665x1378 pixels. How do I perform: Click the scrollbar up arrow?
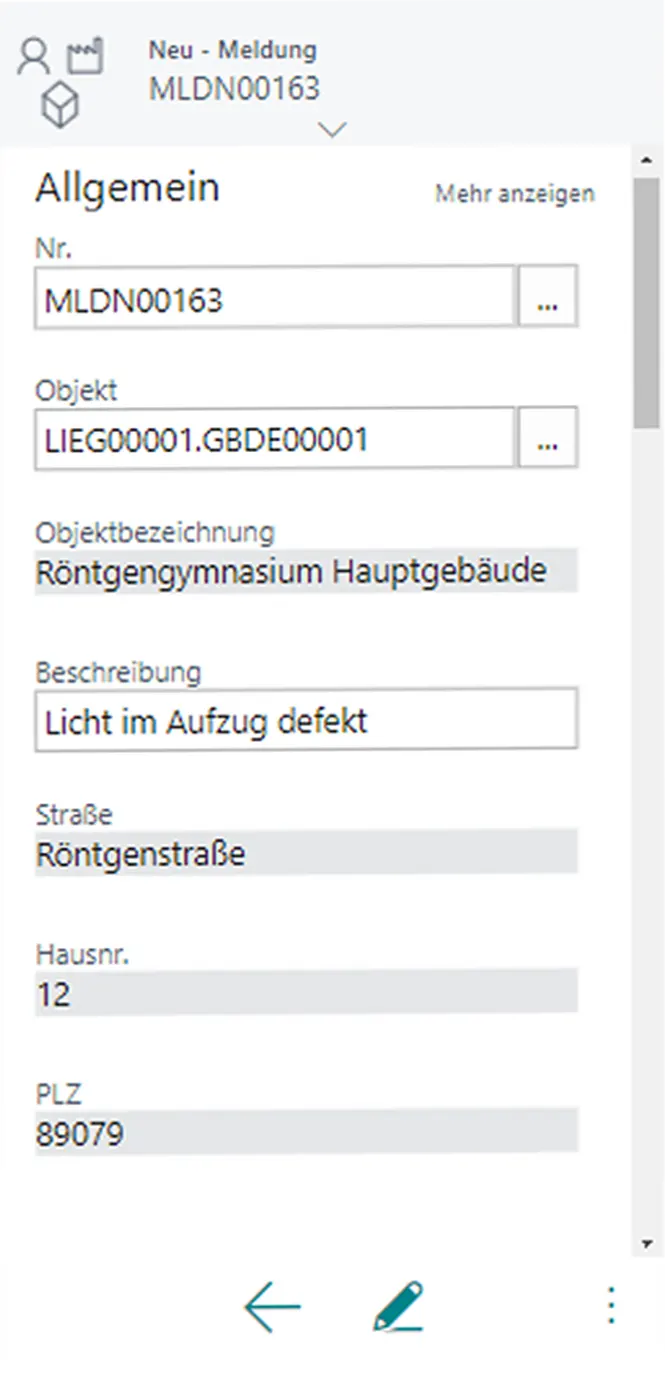coord(645,158)
